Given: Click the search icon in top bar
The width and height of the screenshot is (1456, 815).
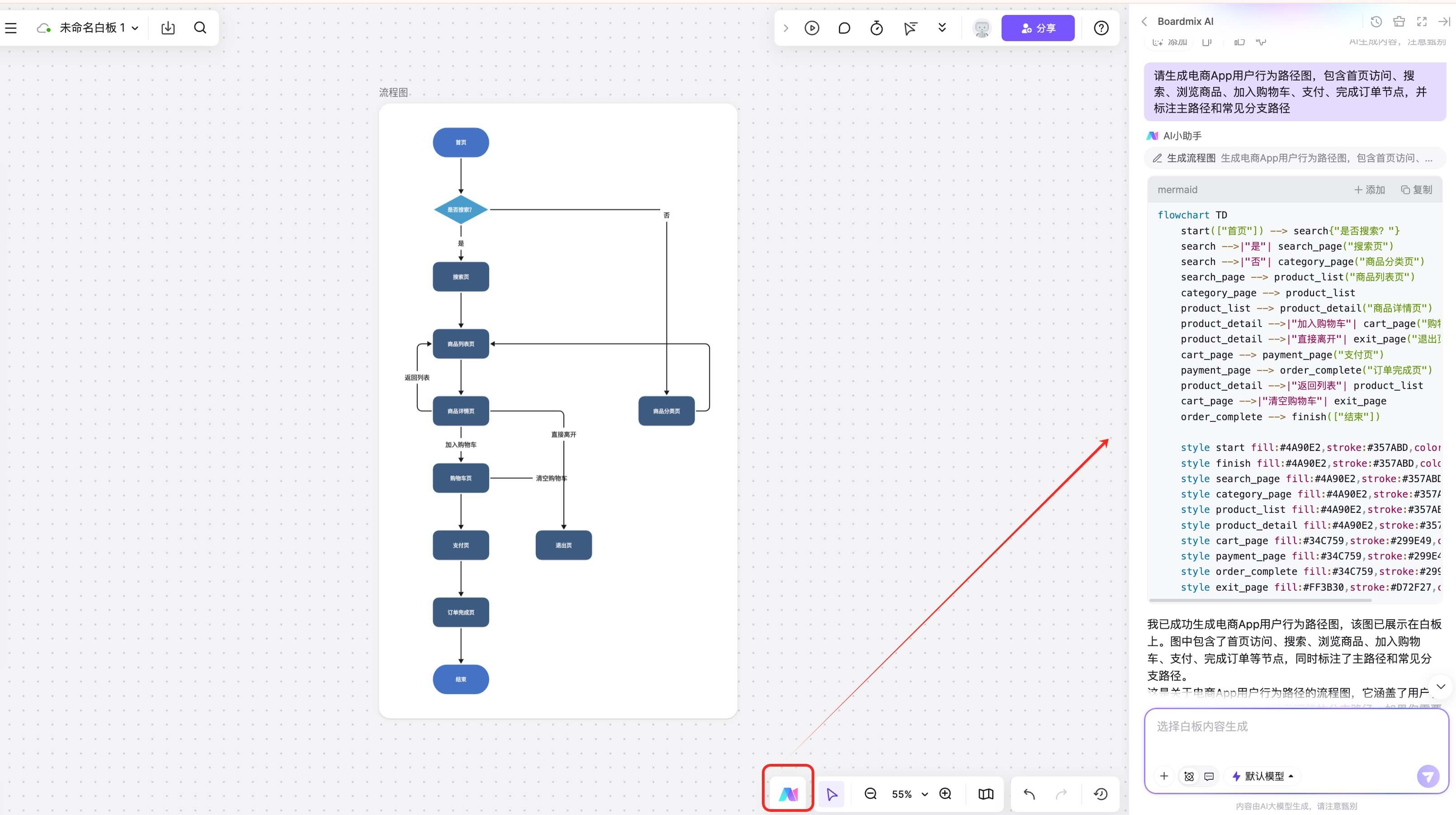Looking at the screenshot, I should click(200, 28).
